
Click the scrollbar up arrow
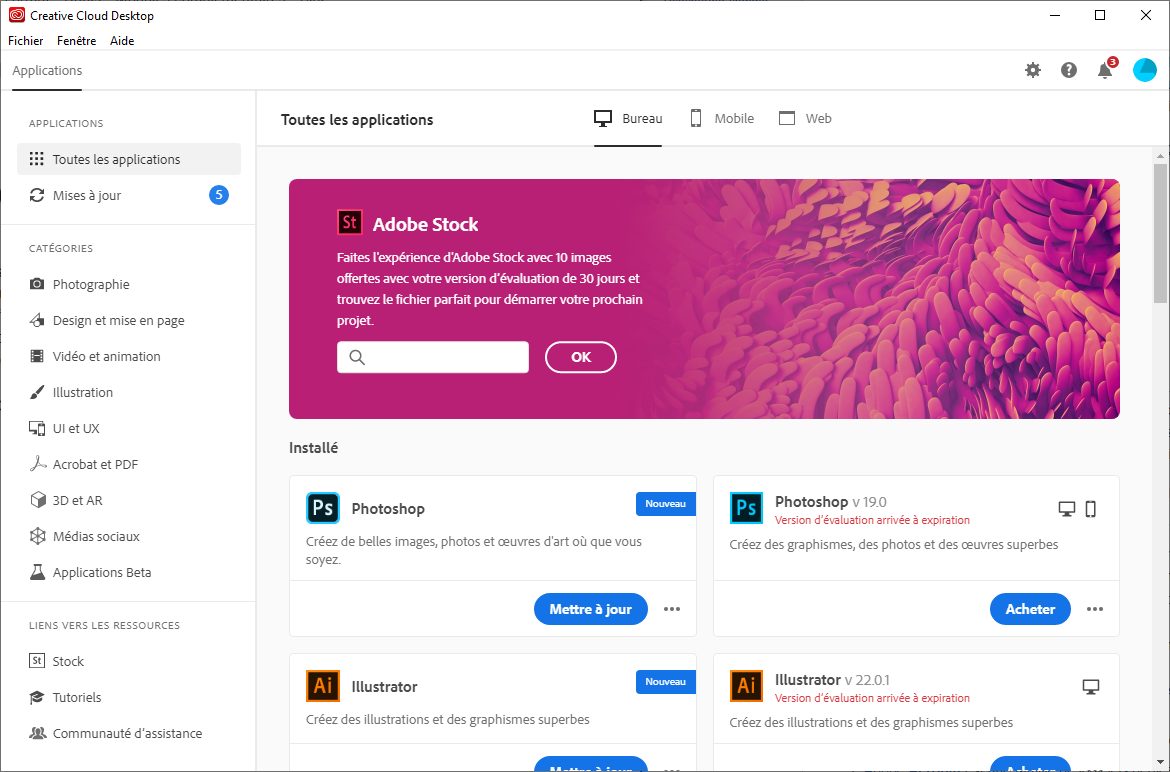tap(1160, 156)
